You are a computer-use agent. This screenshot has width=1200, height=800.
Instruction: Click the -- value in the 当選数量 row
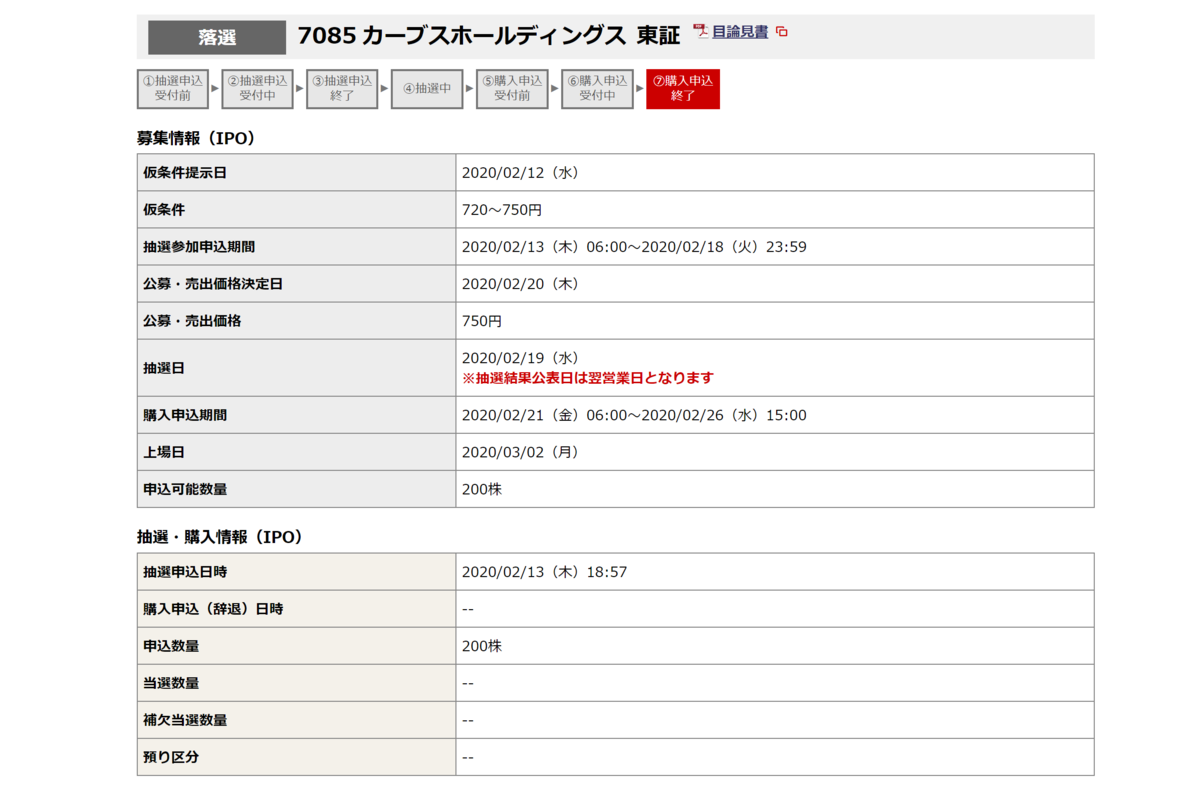point(468,683)
